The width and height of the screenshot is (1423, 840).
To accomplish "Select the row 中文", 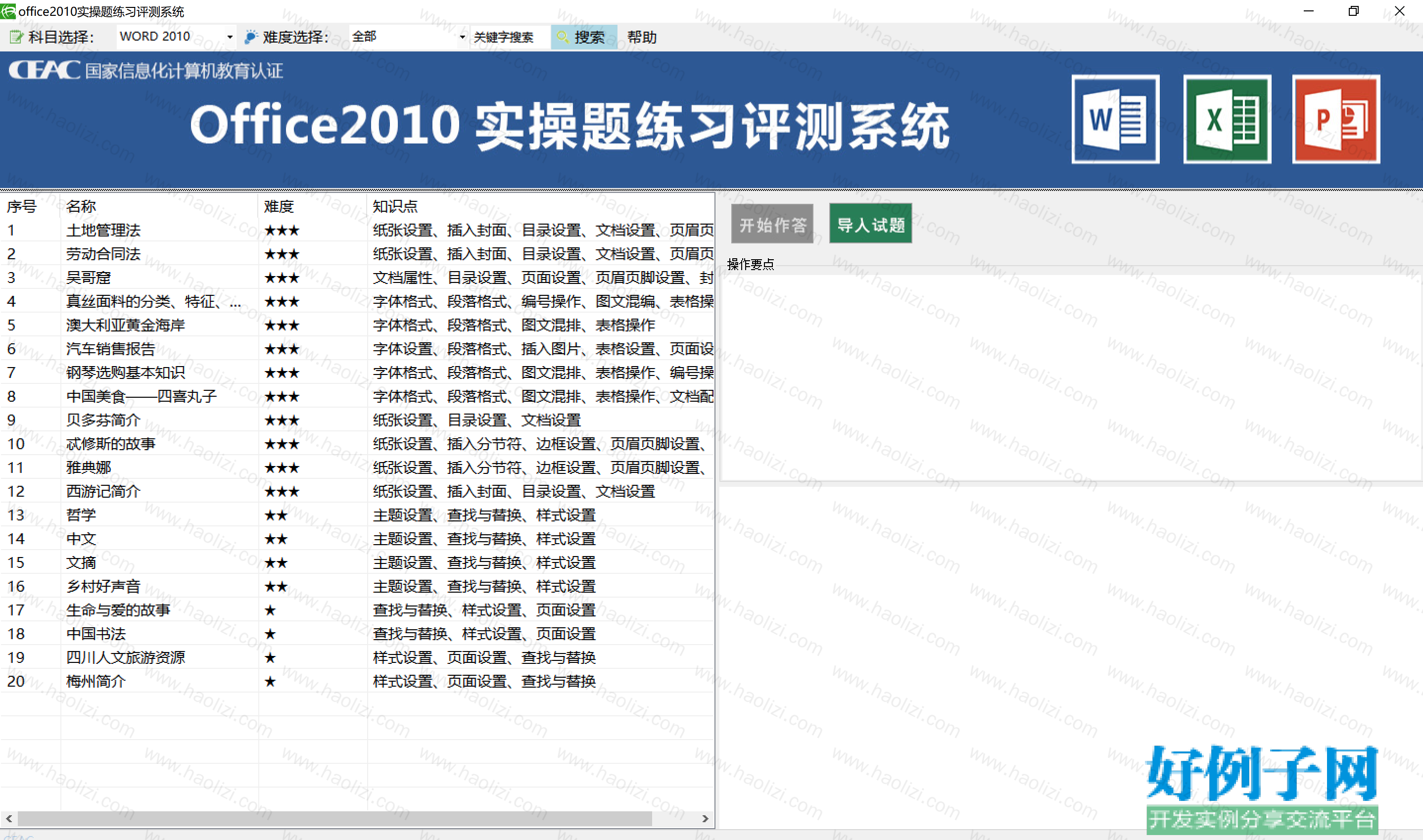I will point(357,539).
